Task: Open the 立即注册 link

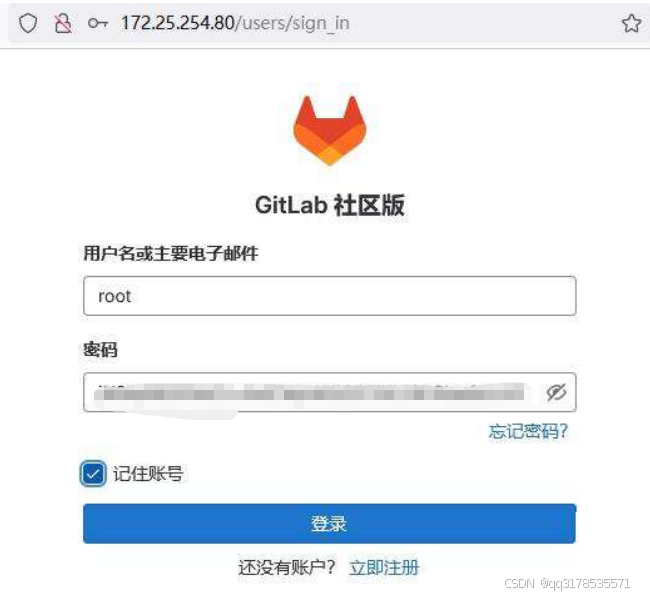Action: tap(384, 568)
